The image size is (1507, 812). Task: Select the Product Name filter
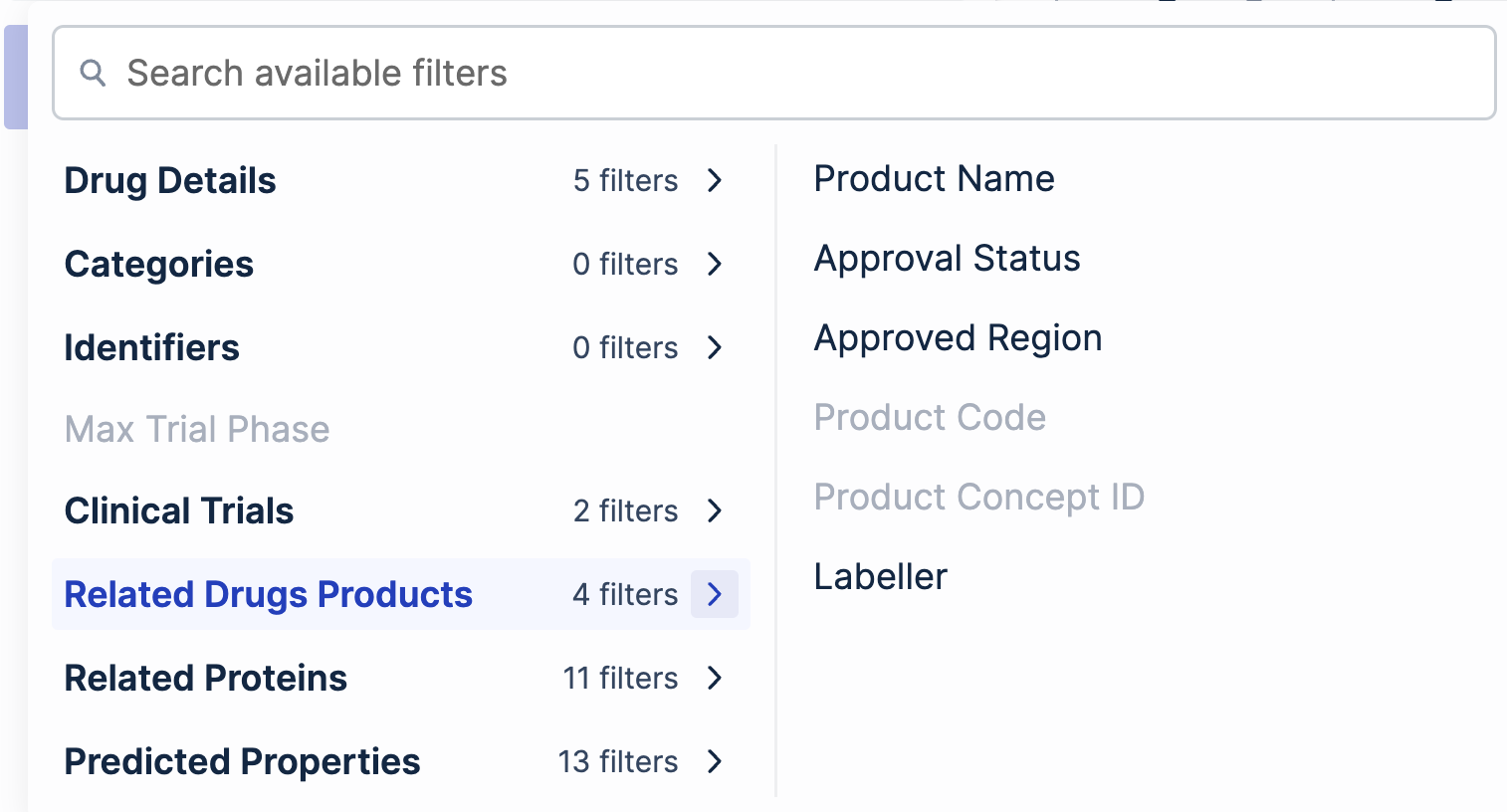point(934,179)
